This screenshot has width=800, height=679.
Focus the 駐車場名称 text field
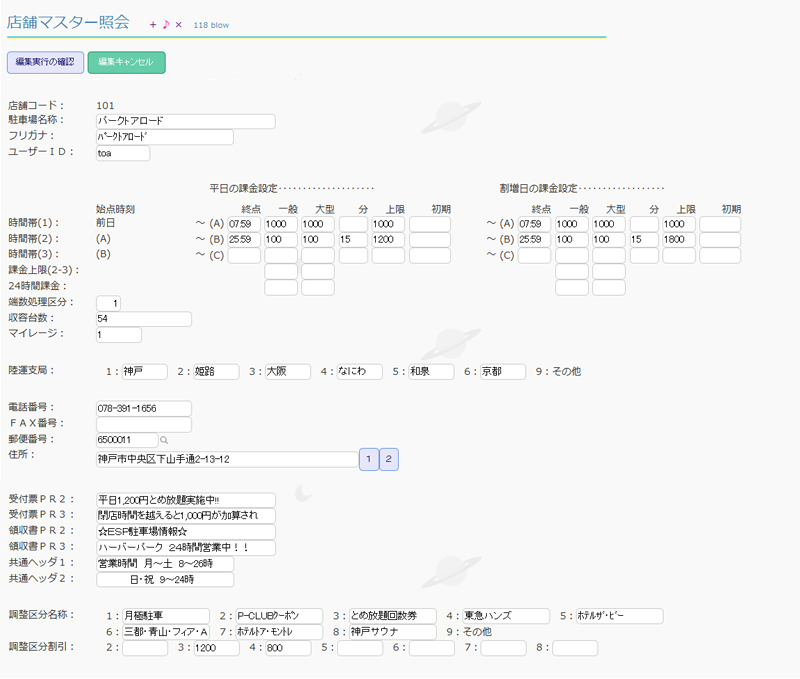pyautogui.click(x=184, y=121)
